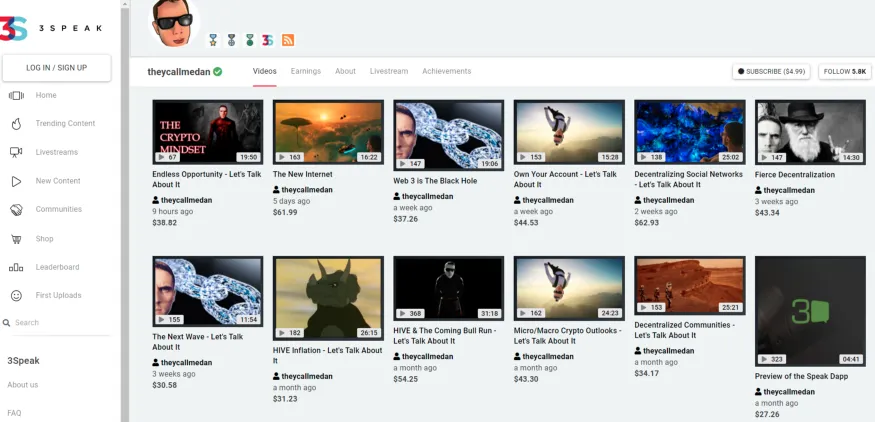Image resolution: width=875 pixels, height=422 pixels.
Task: Click author theycallmedan under HIVE Inflation
Action: [307, 376]
